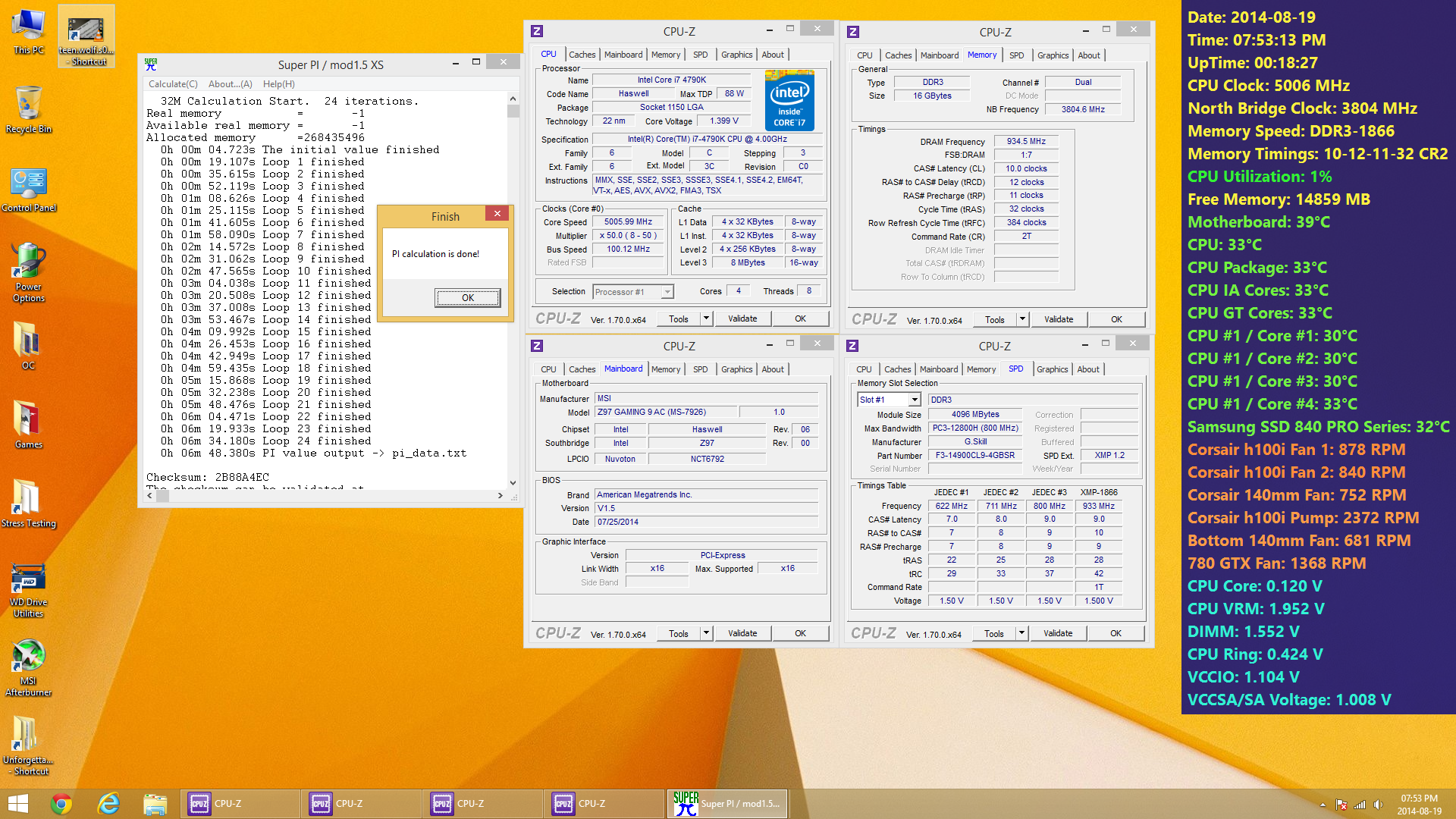Viewport: 1456px width, 819px height.
Task: Open Tools arrow in Mainboard tab window
Action: click(x=706, y=633)
